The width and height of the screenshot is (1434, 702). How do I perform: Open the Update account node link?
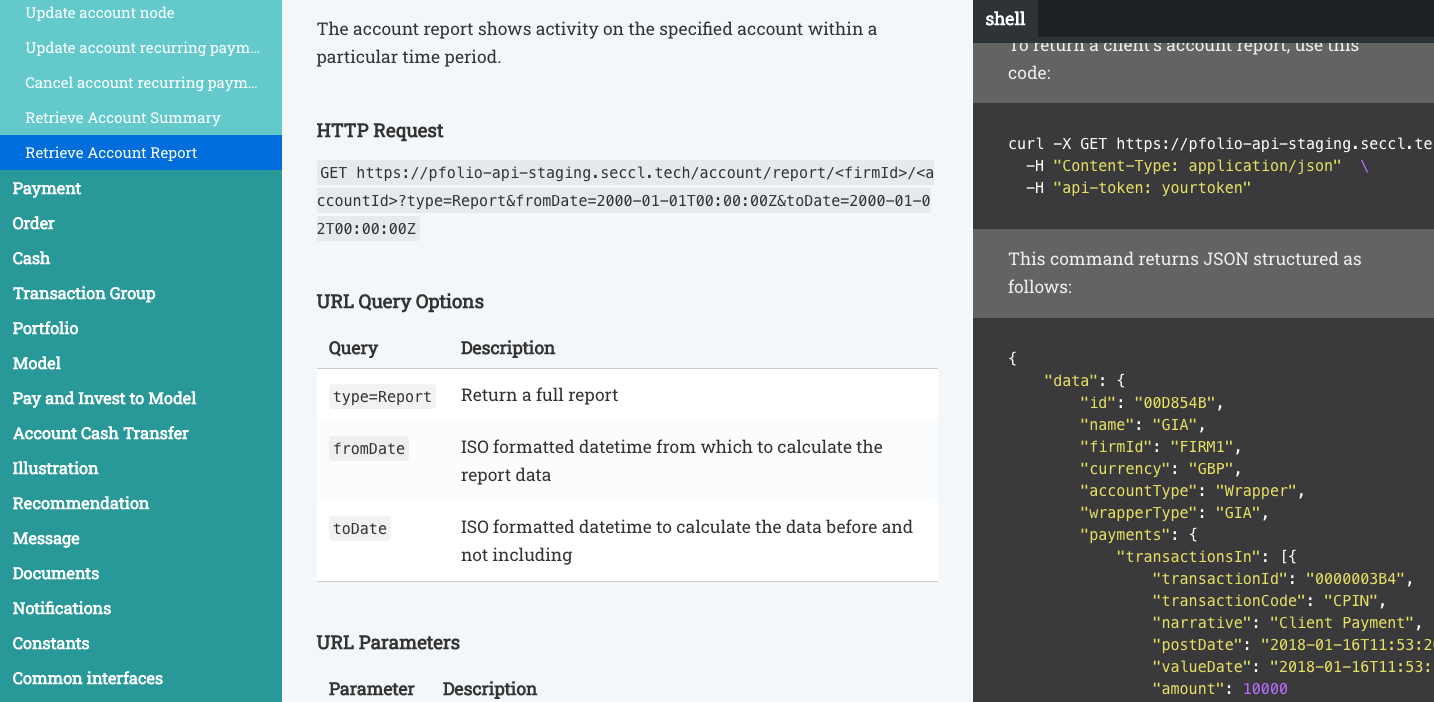[x=100, y=13]
